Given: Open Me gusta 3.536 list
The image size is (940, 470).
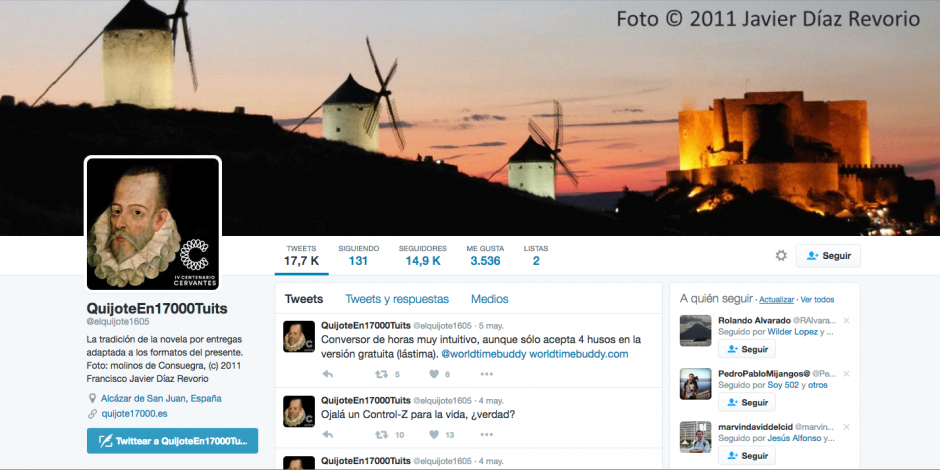Looking at the screenshot, I should (485, 255).
